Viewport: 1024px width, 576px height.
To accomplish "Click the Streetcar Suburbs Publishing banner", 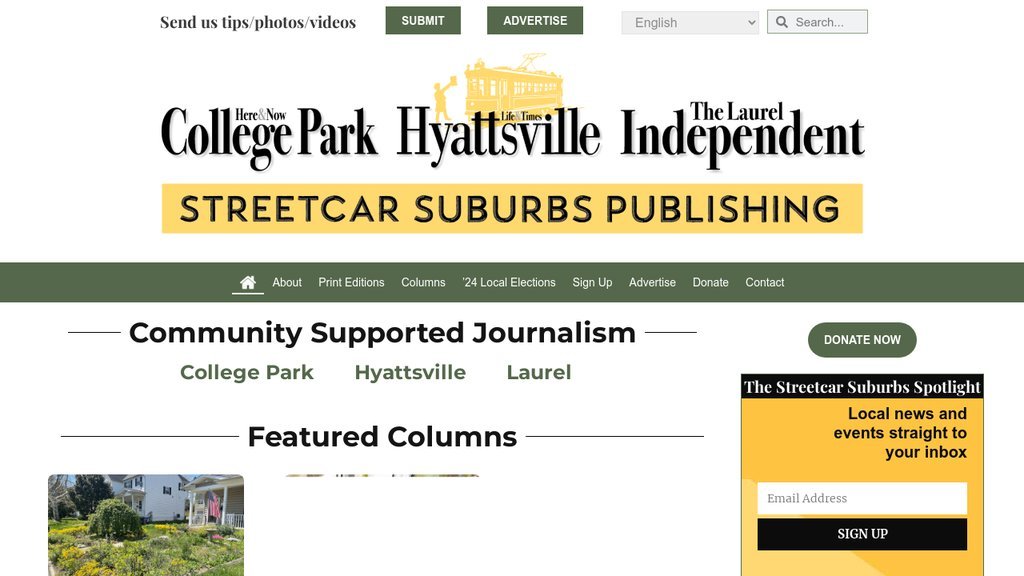I will (512, 209).
